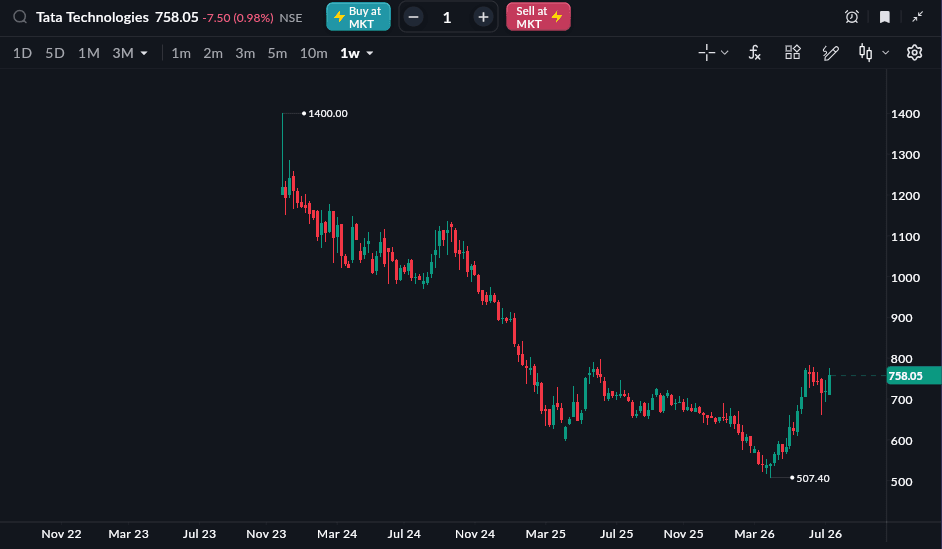This screenshot has width=942, height=549.
Task: Select the 1w interval
Action: pos(350,53)
